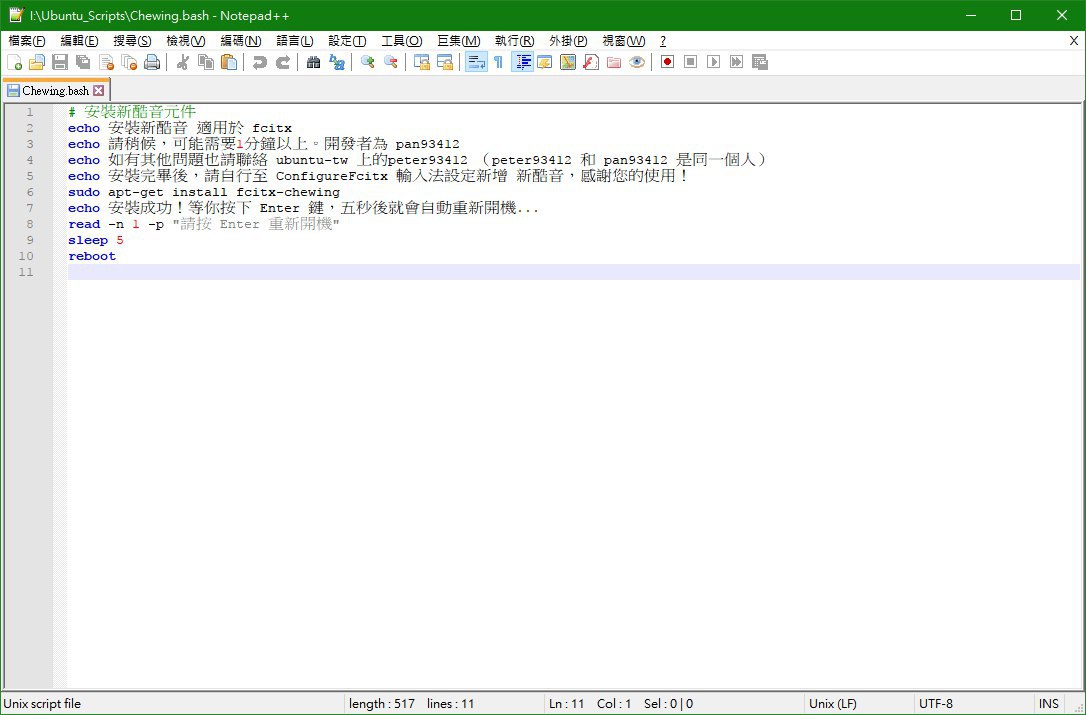Toggle synchronize horizontal scrolling
This screenshot has width=1086, height=715.
445,62
